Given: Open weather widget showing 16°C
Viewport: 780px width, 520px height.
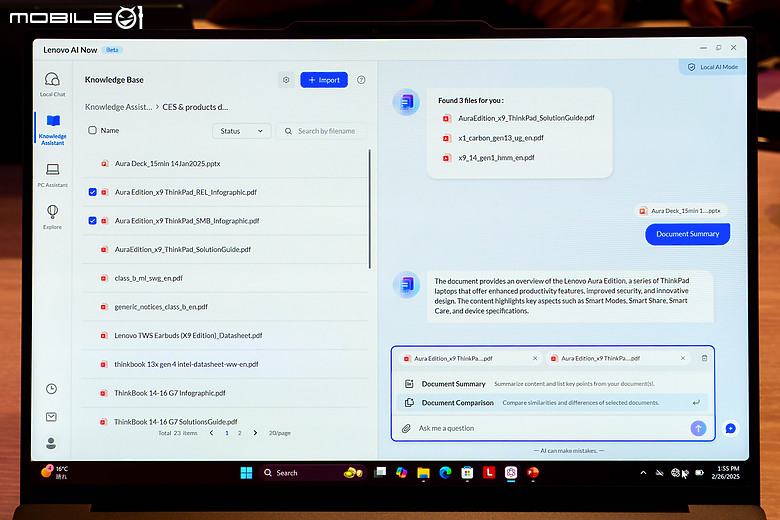Looking at the screenshot, I should (x=55, y=472).
